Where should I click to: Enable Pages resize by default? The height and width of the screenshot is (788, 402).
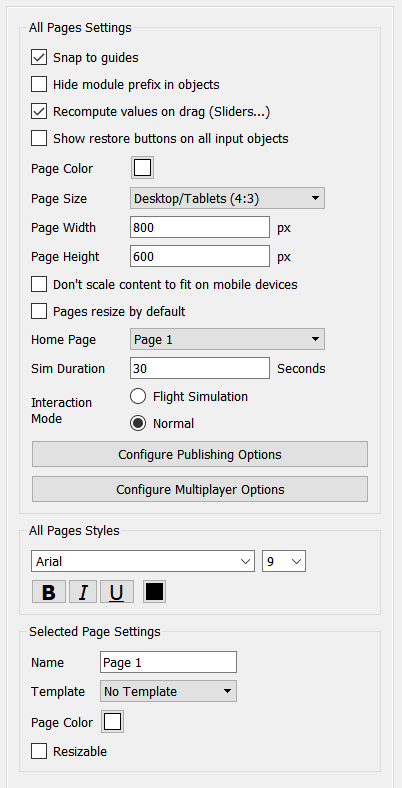39,311
